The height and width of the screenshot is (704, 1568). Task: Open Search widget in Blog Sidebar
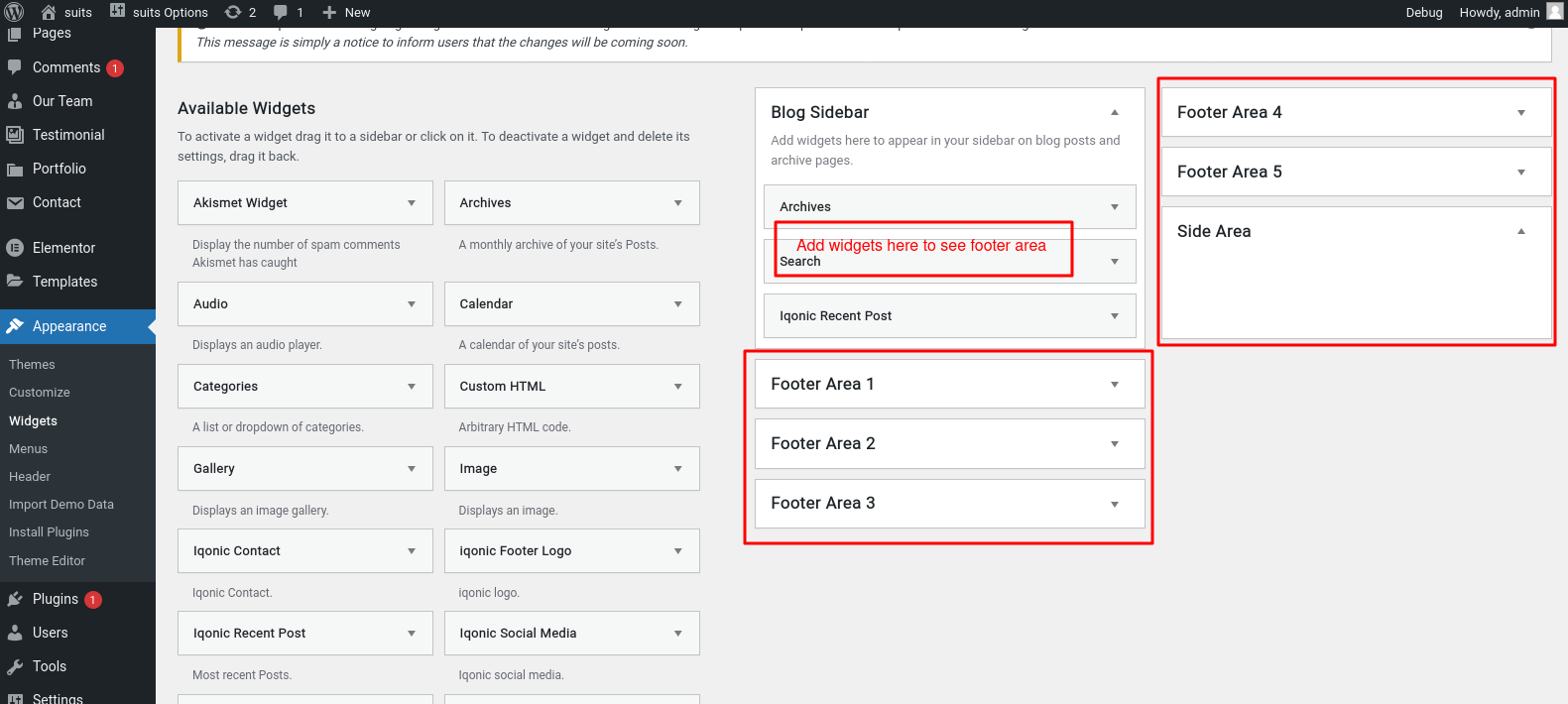pos(950,261)
